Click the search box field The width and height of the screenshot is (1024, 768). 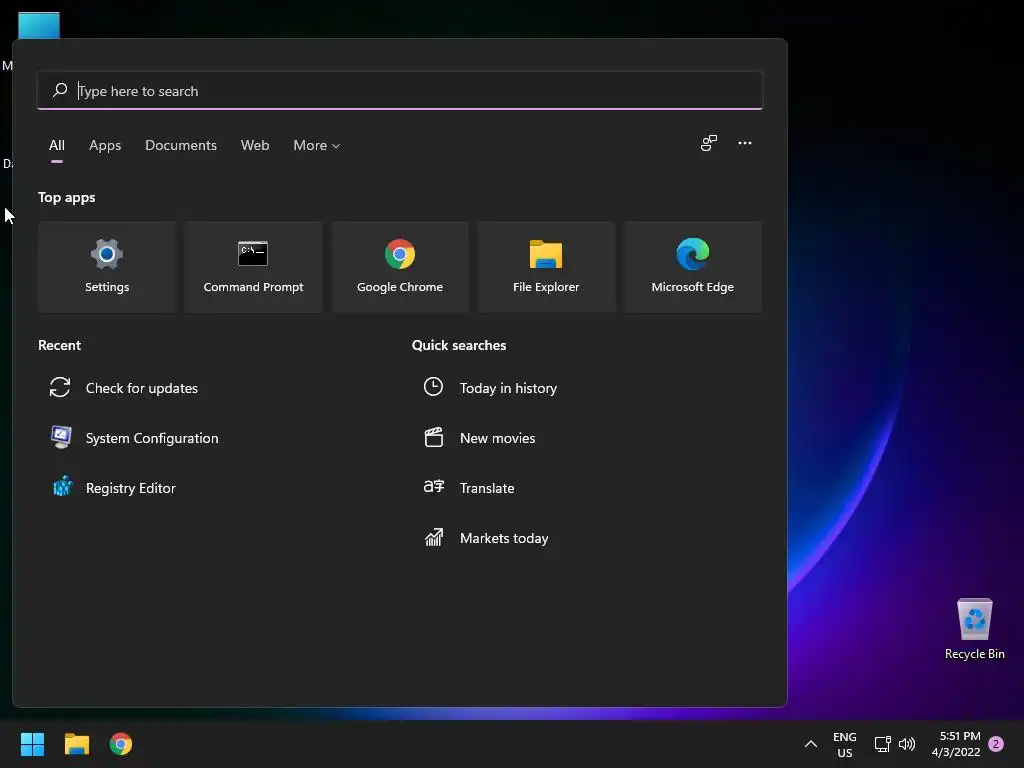(x=400, y=90)
